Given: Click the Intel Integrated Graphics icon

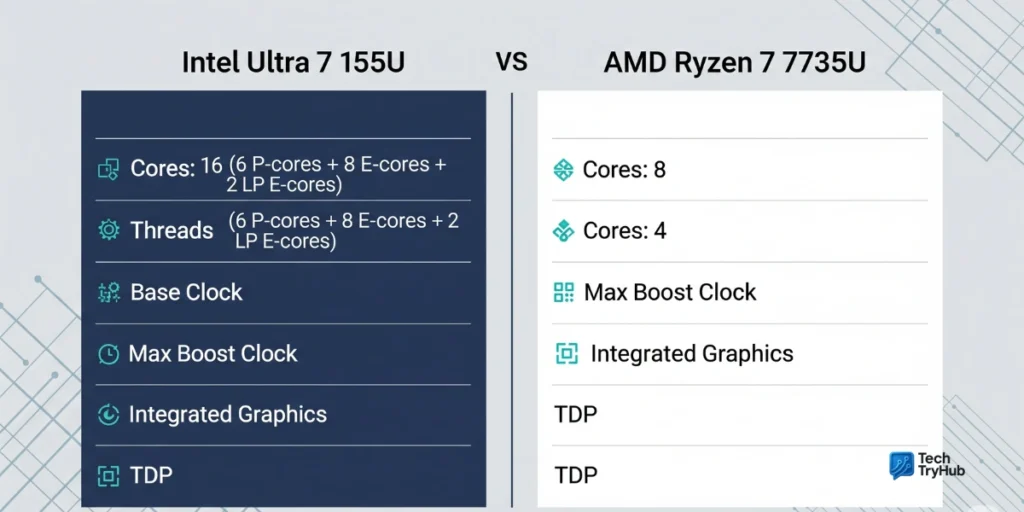Looking at the screenshot, I should click(108, 415).
